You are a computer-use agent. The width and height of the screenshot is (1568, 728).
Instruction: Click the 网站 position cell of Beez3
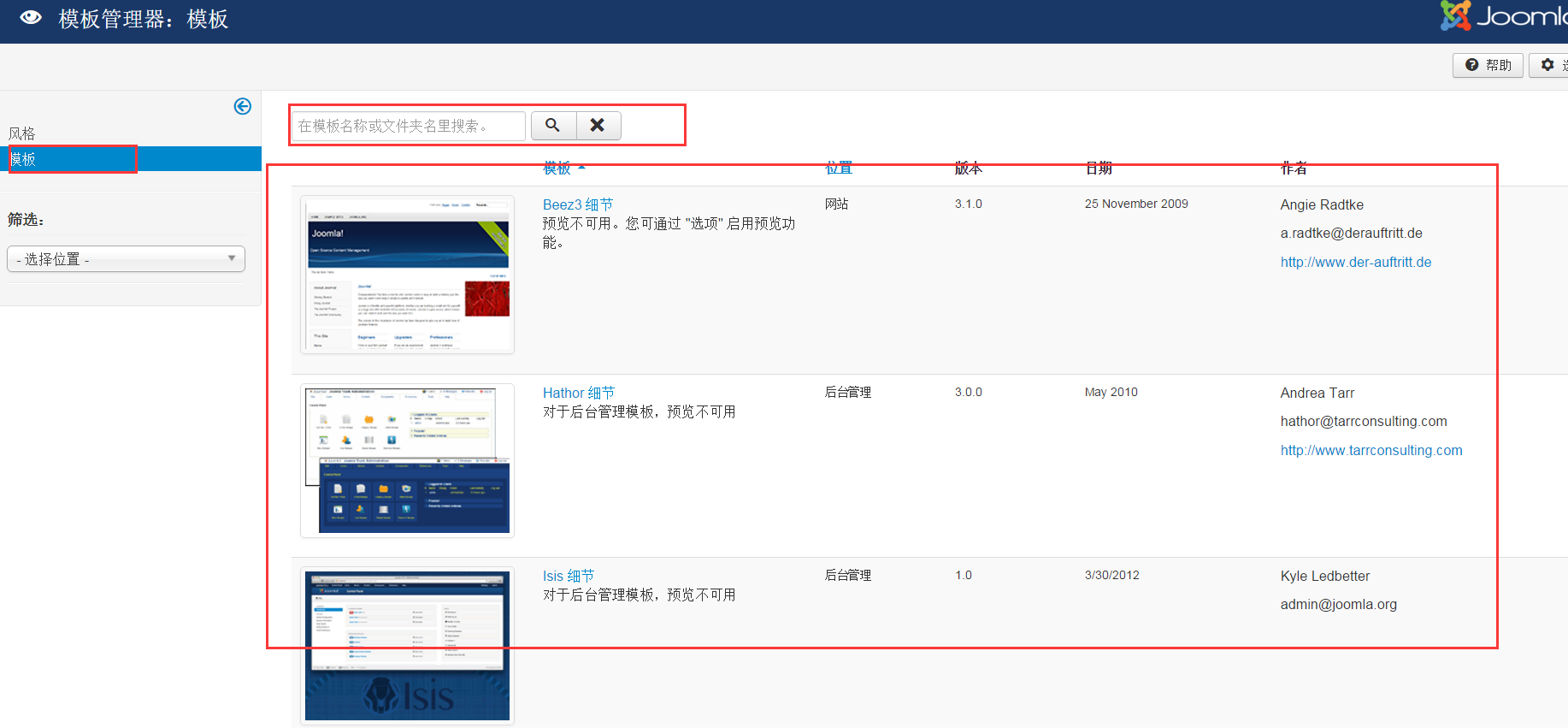tap(837, 204)
